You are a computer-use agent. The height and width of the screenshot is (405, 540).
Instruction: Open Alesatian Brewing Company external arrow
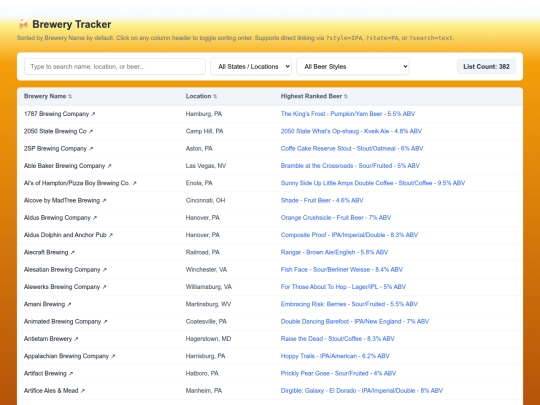tap(105, 270)
